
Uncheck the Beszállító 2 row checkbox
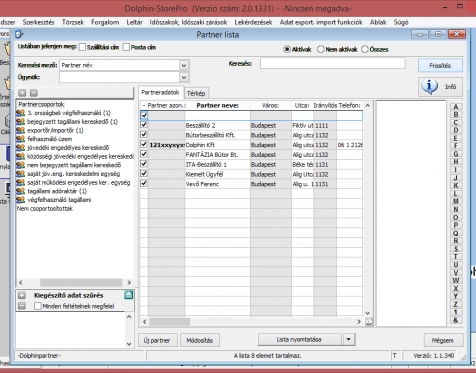click(x=144, y=125)
